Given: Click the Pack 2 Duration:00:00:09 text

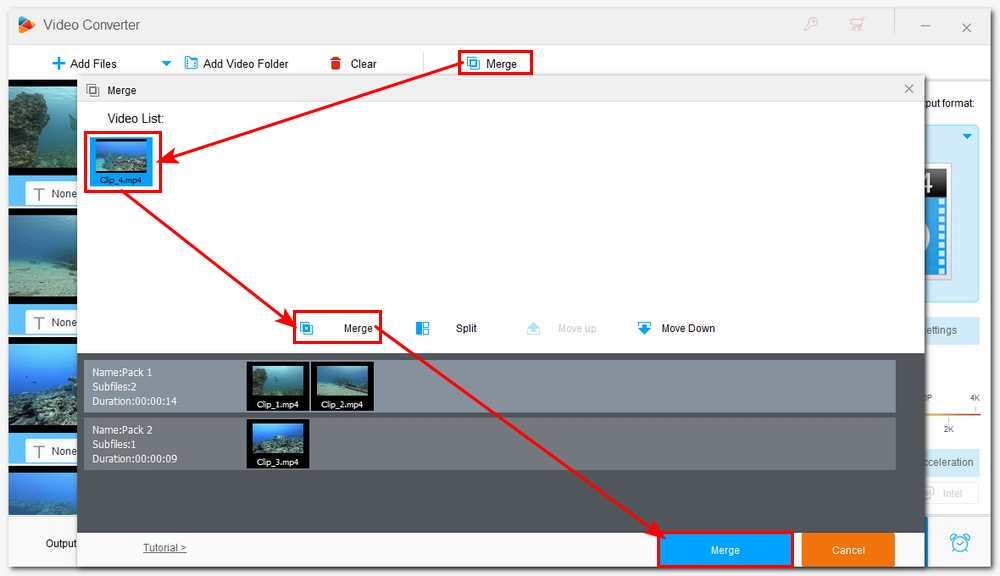Looking at the screenshot, I should [x=134, y=459].
